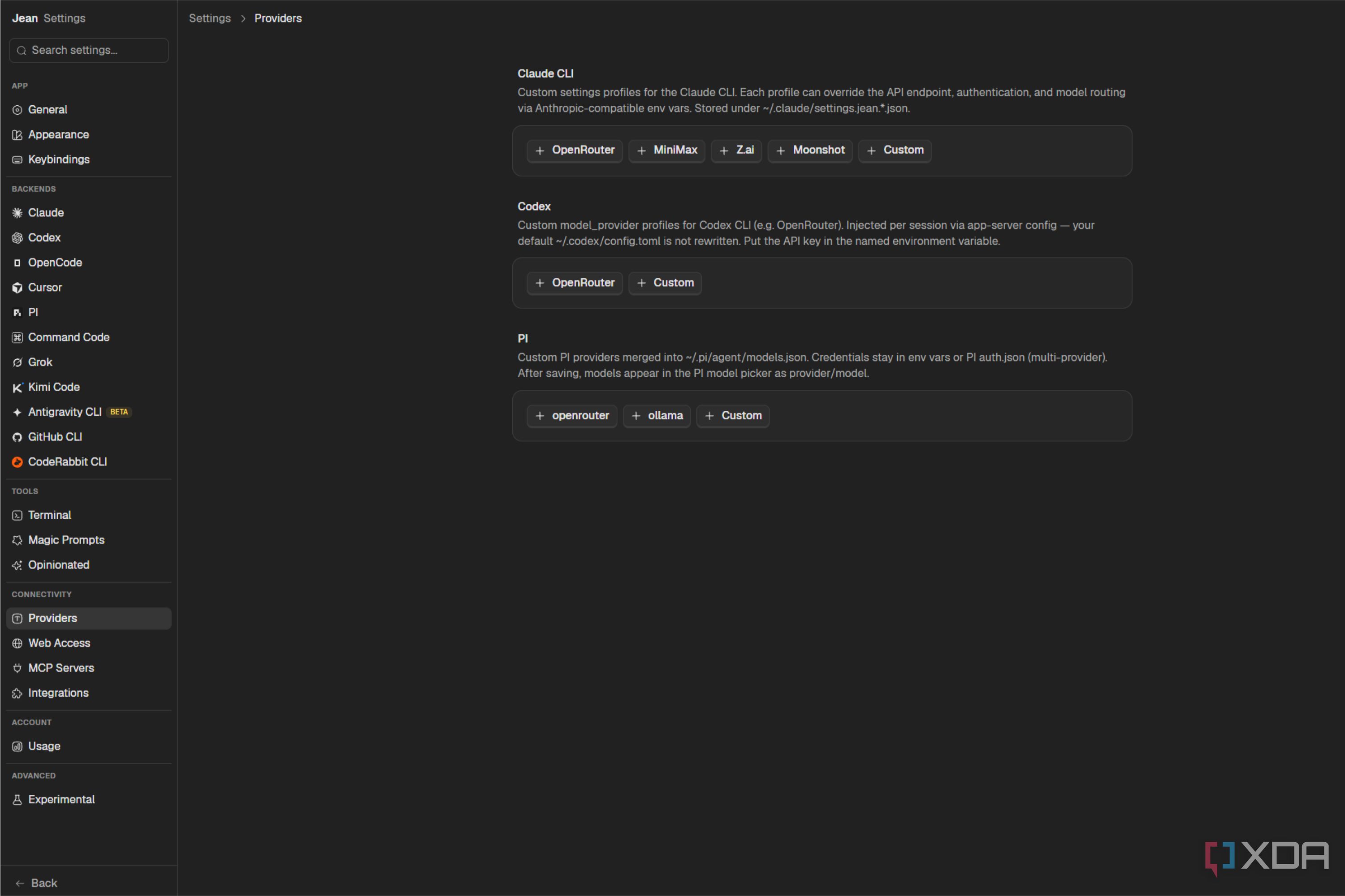
Task: Add MiniMax profile for Claude CLI
Action: tap(666, 150)
